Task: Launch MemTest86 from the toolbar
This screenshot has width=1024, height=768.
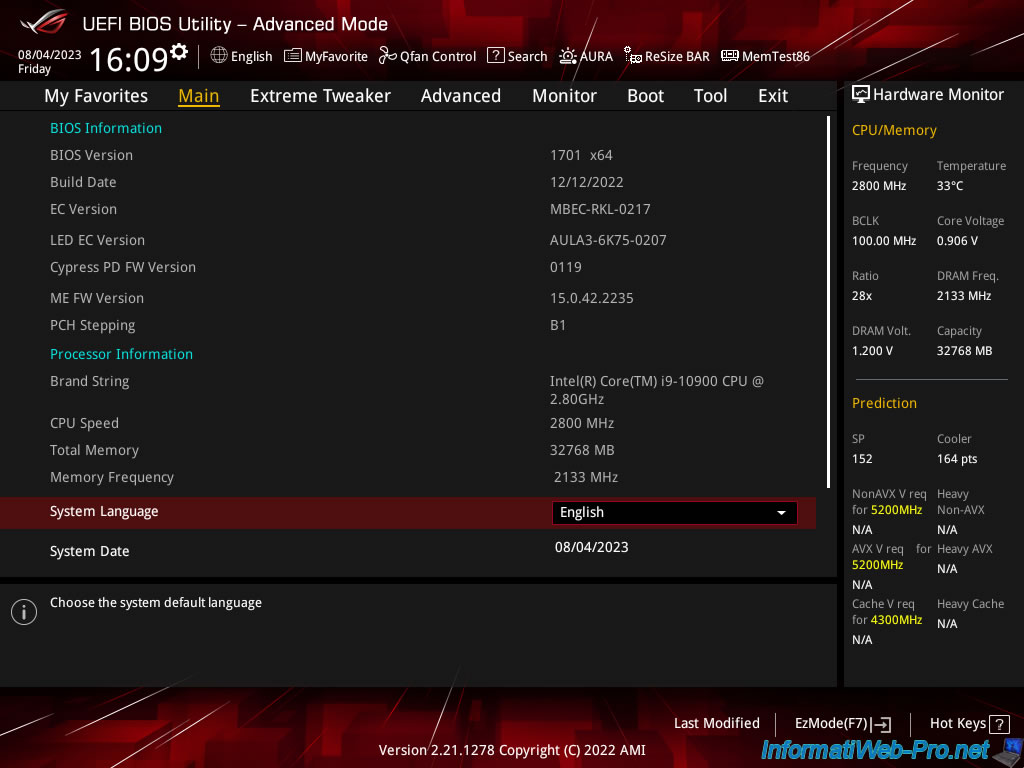Action: point(765,56)
